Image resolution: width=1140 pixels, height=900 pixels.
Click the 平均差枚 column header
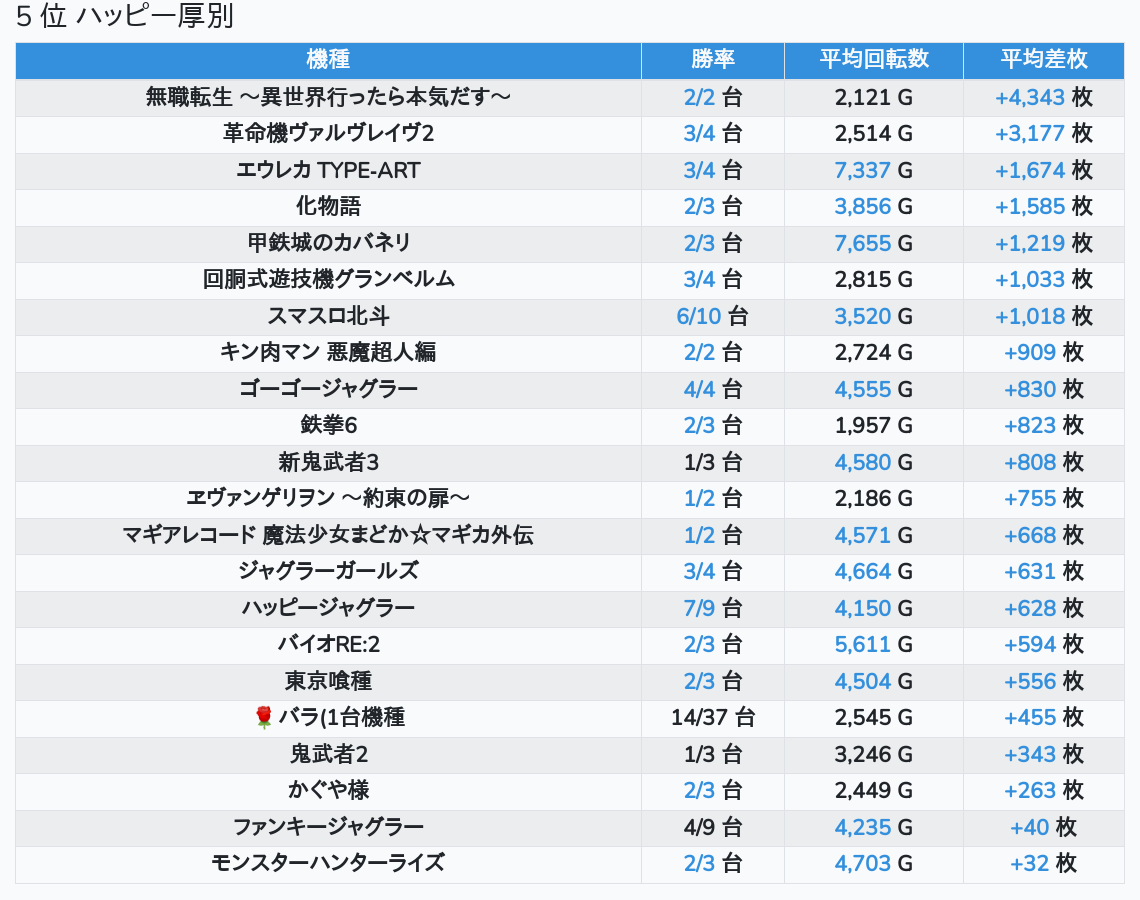[x=1043, y=60]
